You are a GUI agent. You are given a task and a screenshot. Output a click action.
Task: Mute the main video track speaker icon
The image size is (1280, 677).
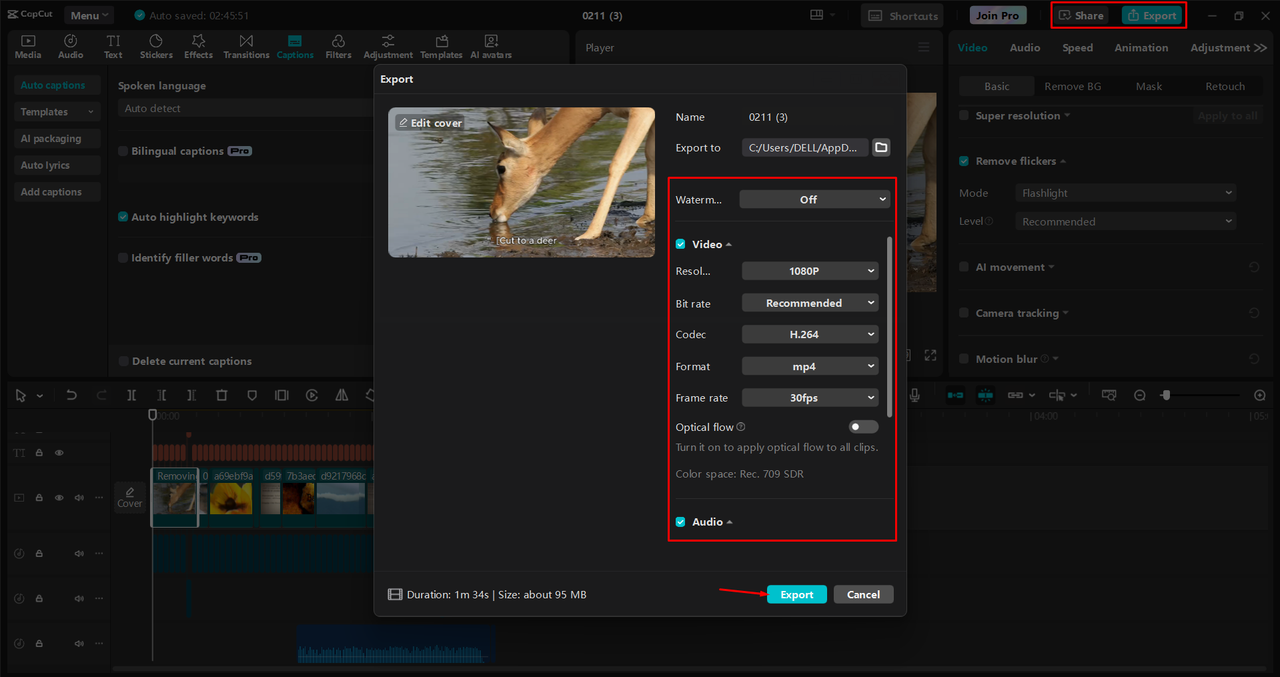(x=79, y=498)
